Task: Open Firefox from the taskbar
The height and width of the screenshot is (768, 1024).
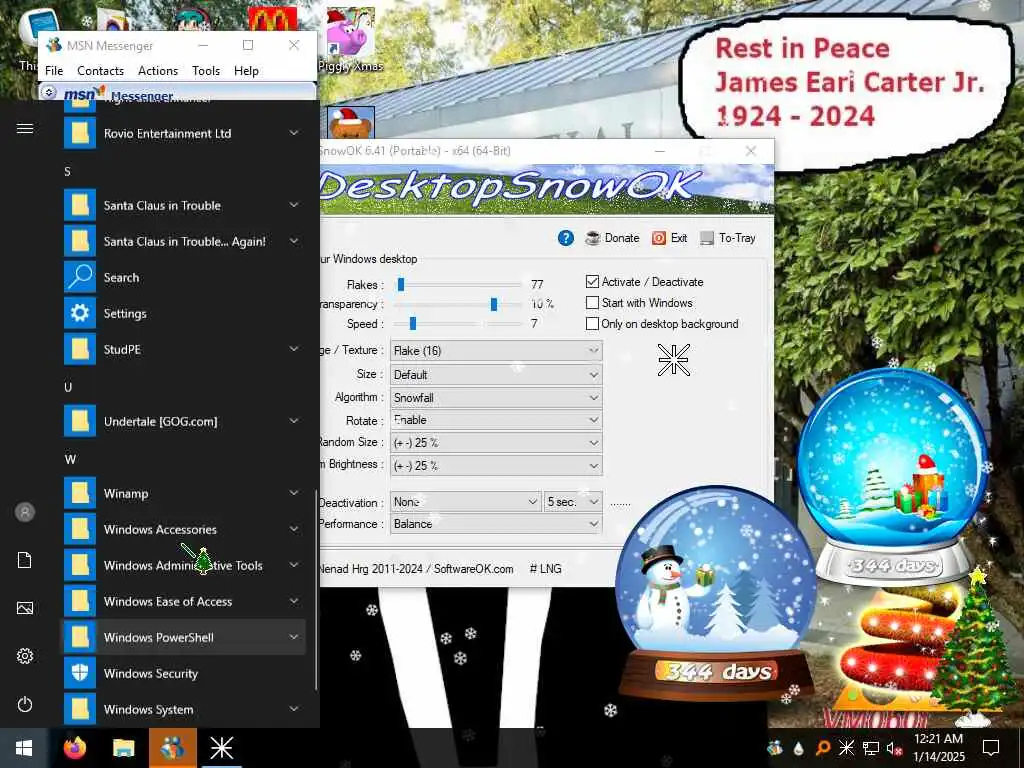Action: (75, 748)
